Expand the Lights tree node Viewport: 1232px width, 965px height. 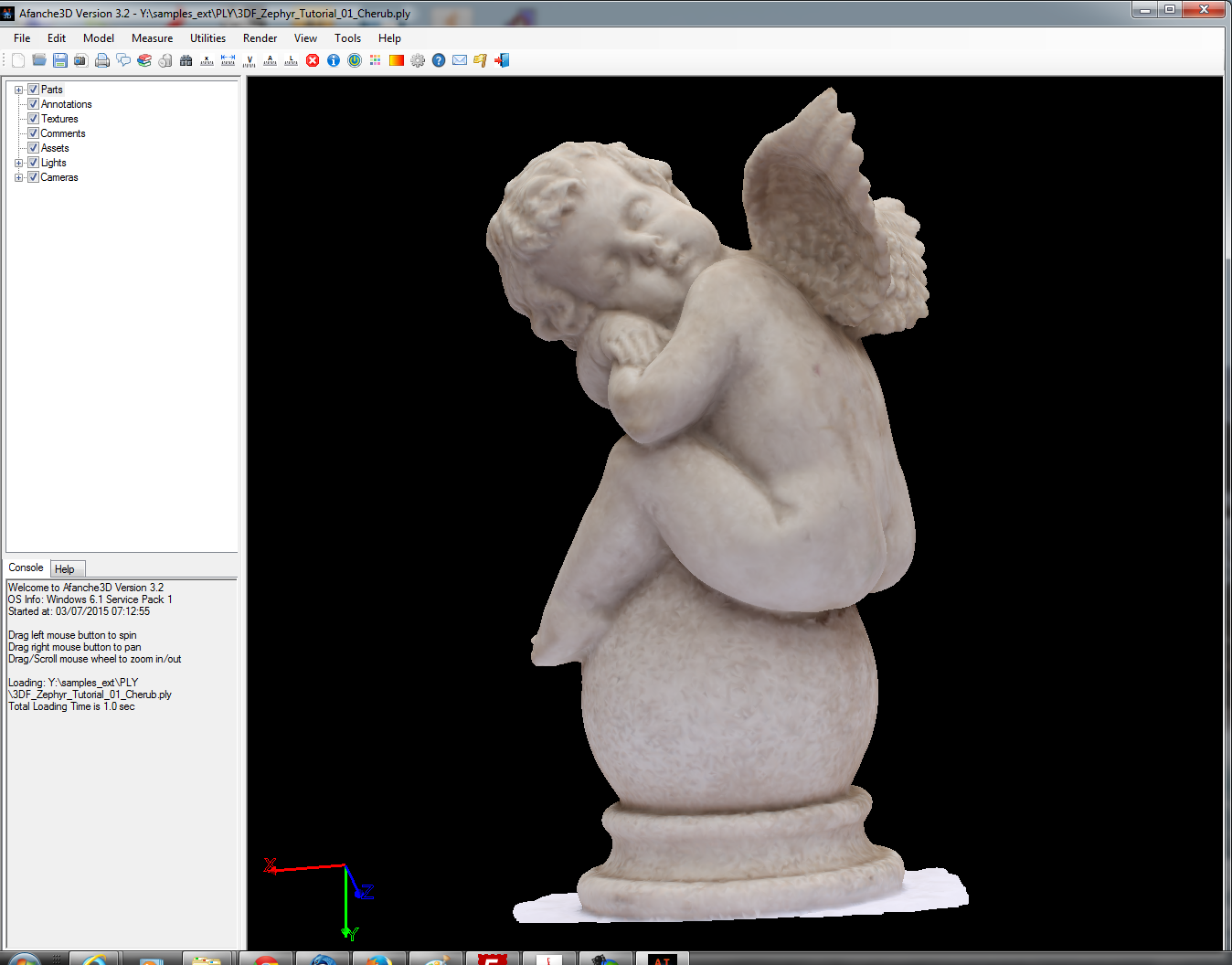(18, 163)
